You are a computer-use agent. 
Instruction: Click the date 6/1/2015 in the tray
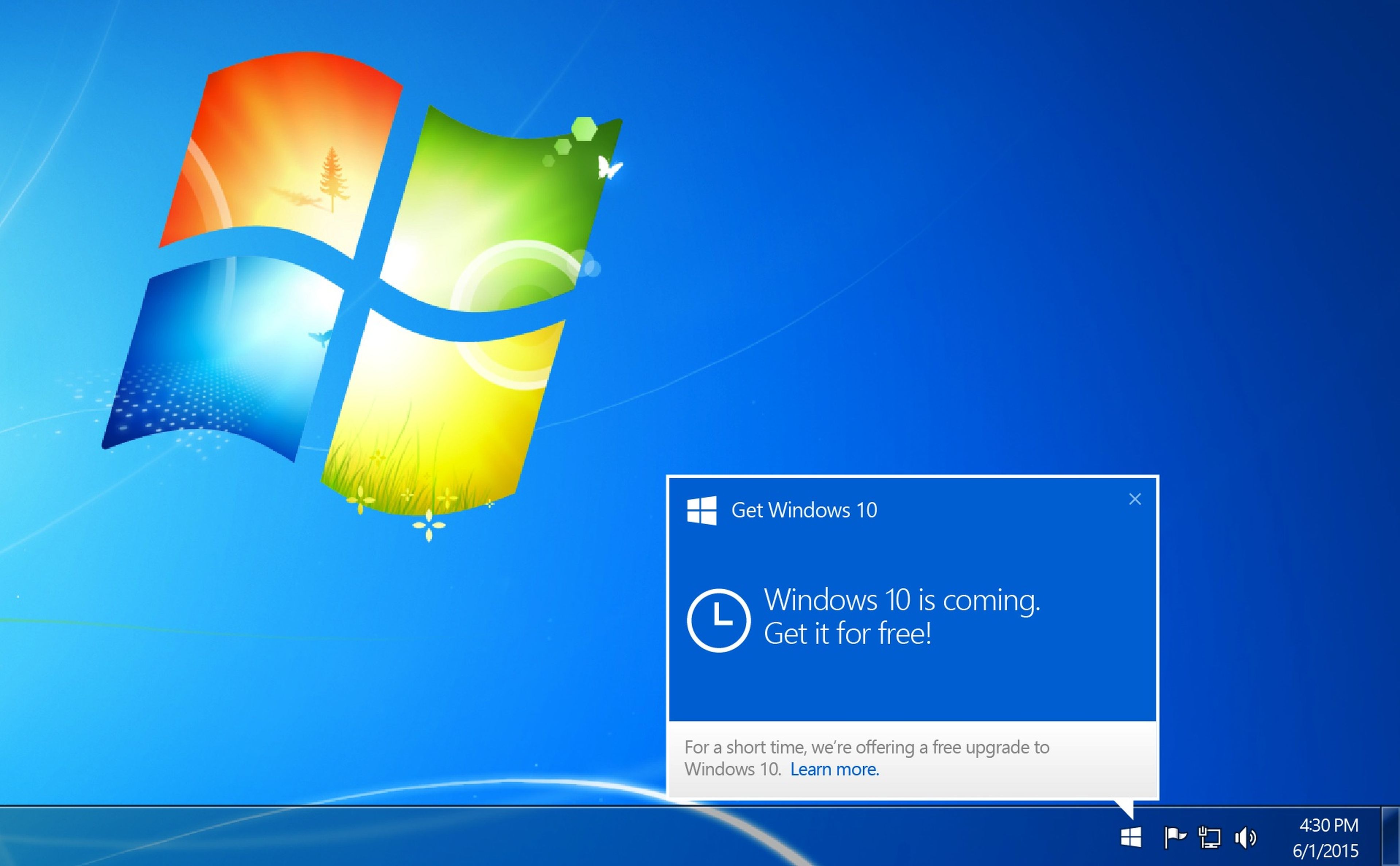pos(1326,851)
